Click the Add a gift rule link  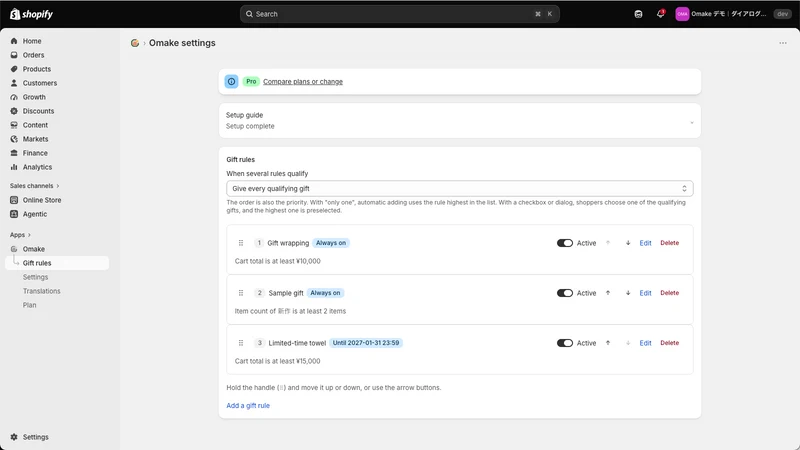(x=248, y=406)
